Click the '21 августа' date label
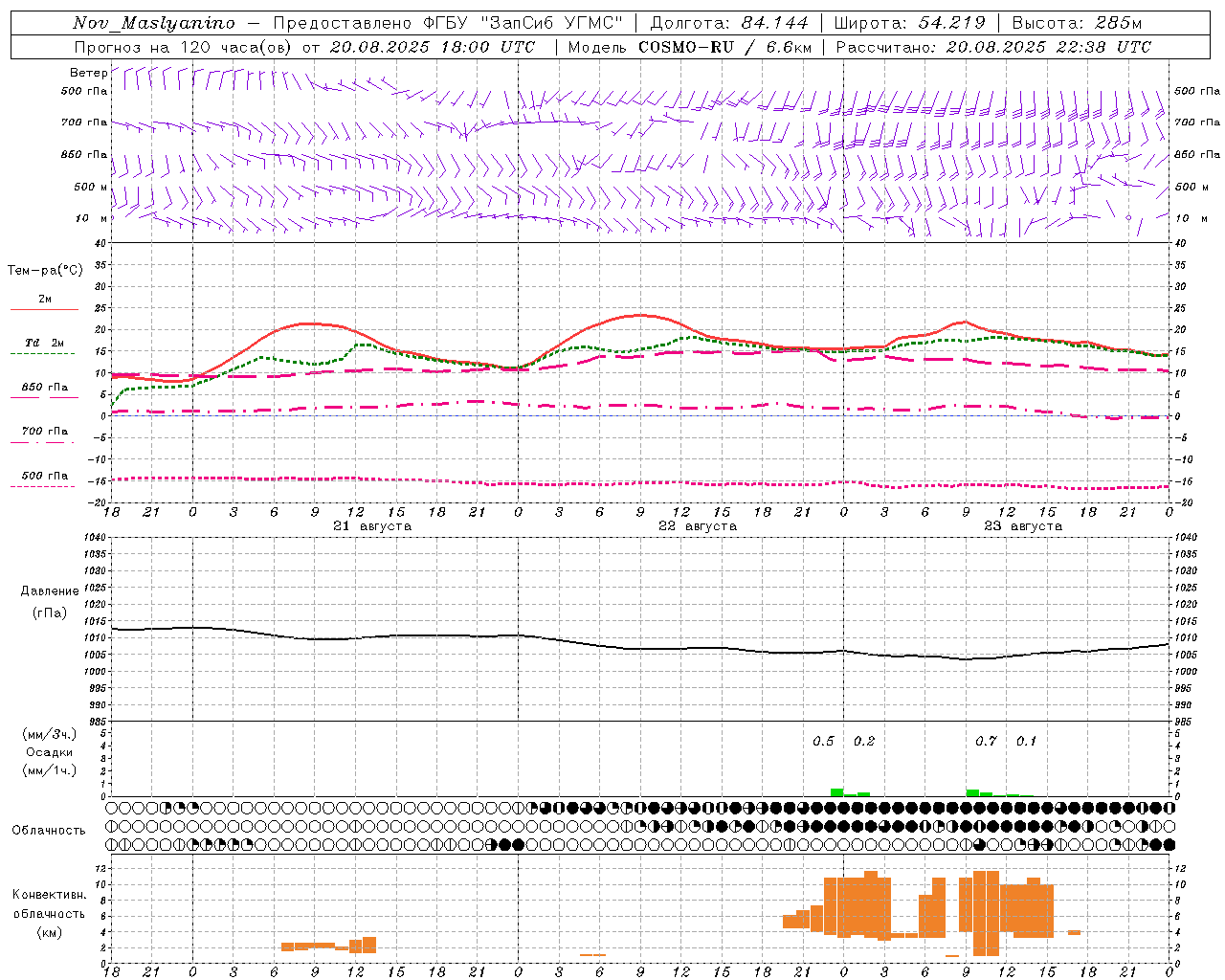 [x=372, y=526]
